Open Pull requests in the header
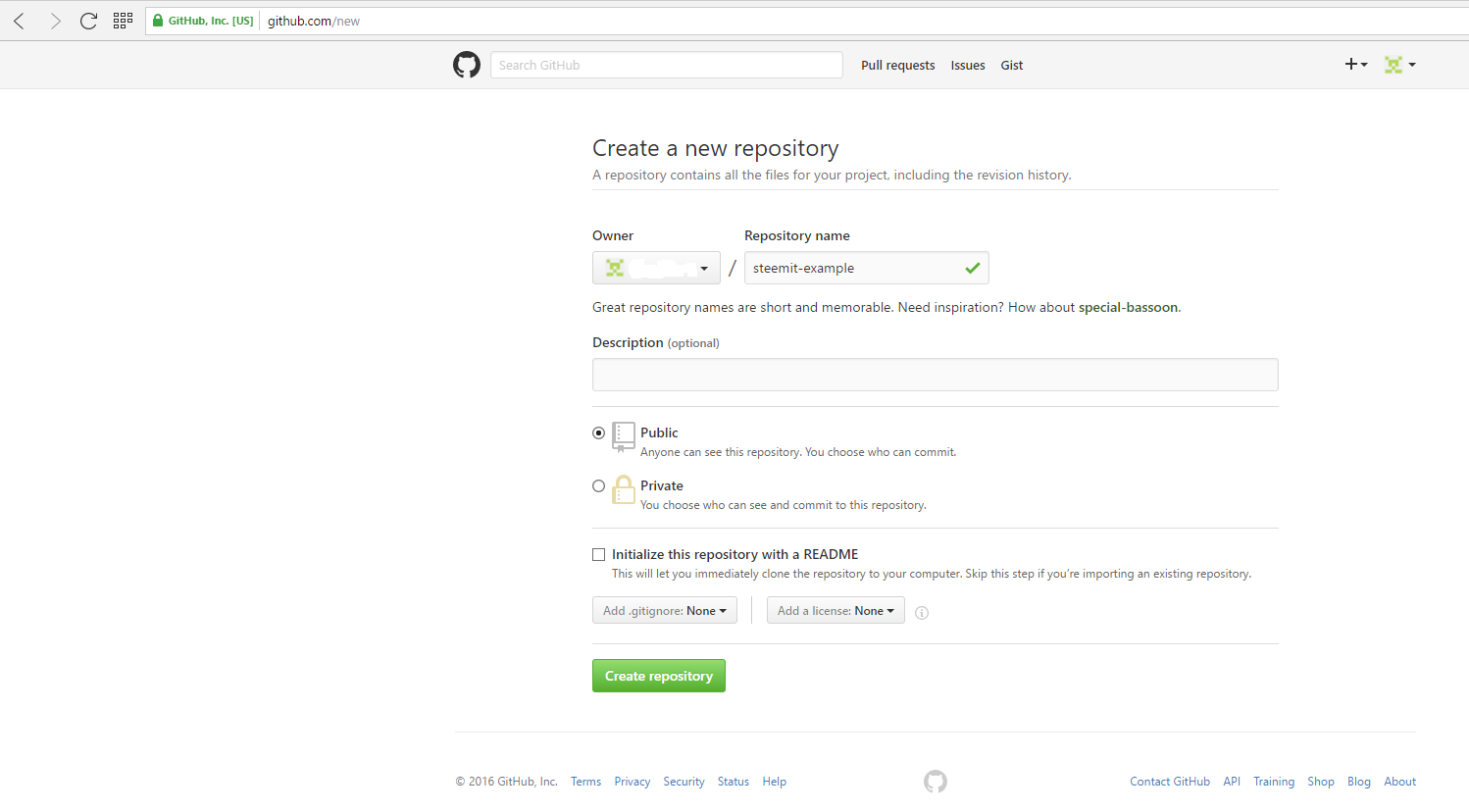 click(898, 65)
